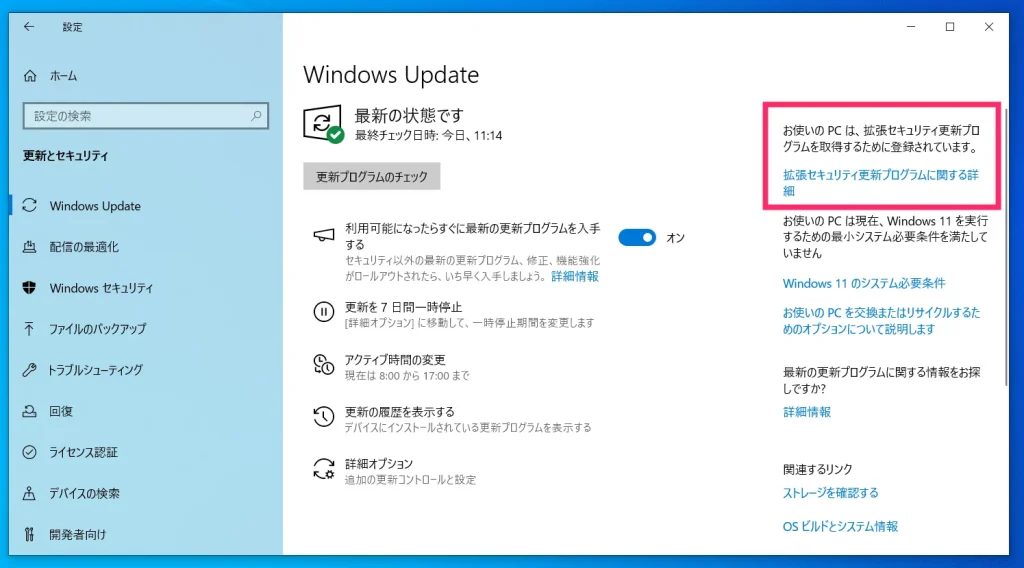Click the pause icon for 更新を7日間一時停止
This screenshot has height=568, width=1024.
[323, 312]
